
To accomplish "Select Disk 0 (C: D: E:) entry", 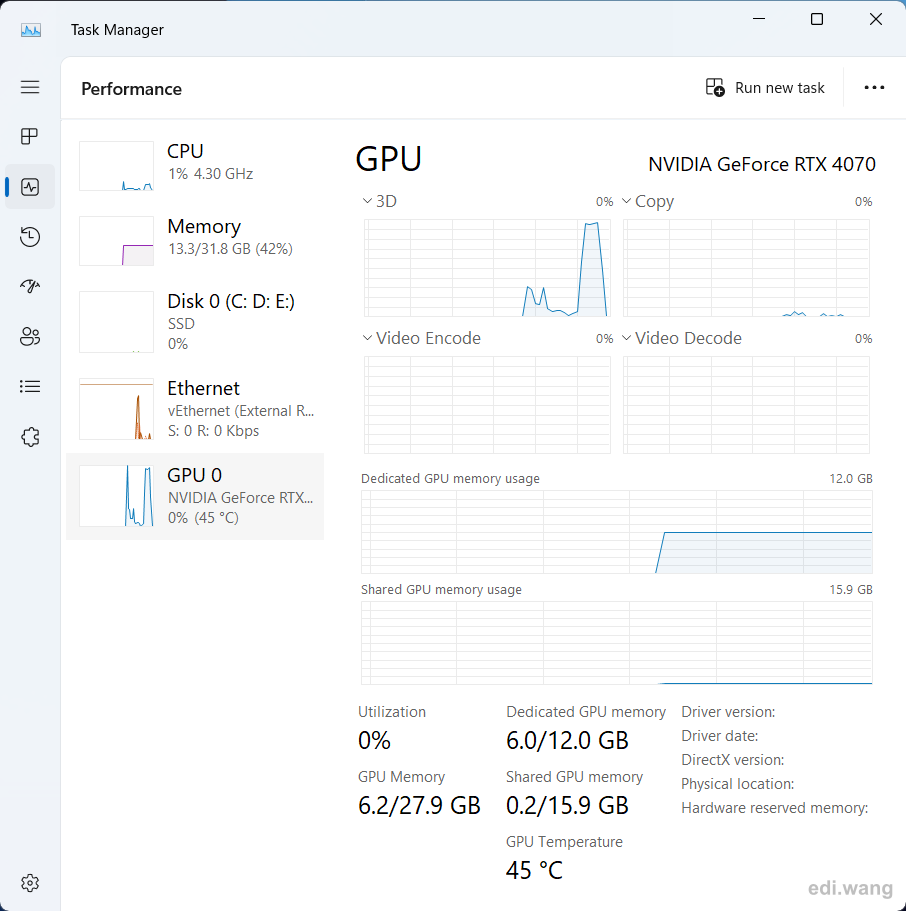I will tap(195, 322).
